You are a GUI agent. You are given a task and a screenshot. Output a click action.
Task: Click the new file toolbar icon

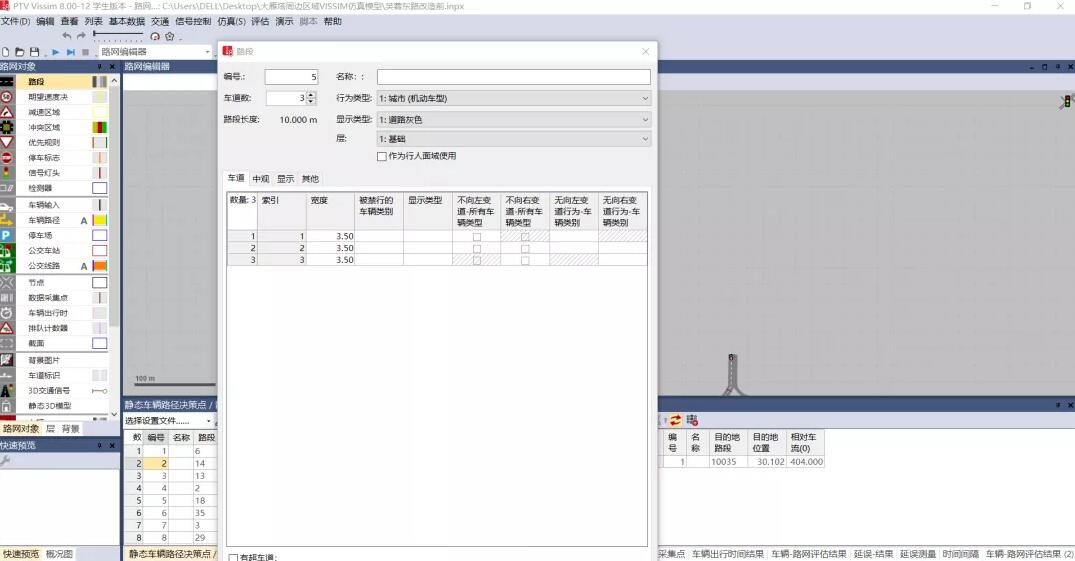tap(5, 52)
